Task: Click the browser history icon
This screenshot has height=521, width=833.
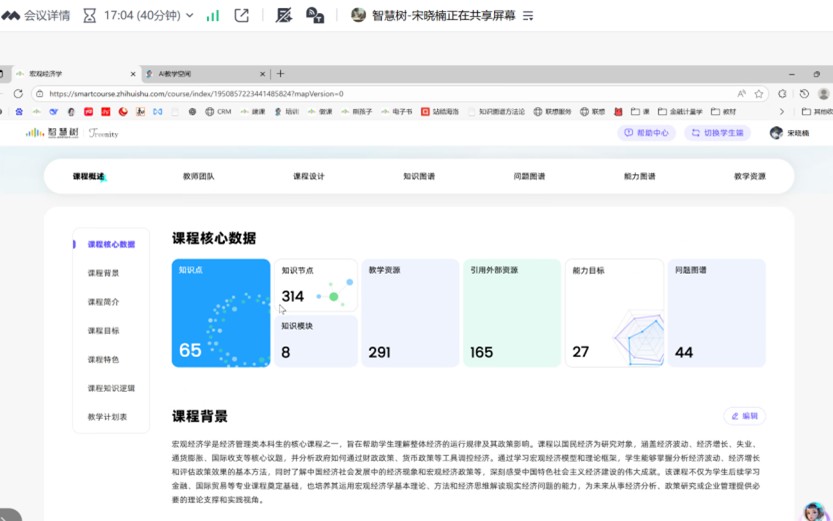Action: [x=804, y=94]
